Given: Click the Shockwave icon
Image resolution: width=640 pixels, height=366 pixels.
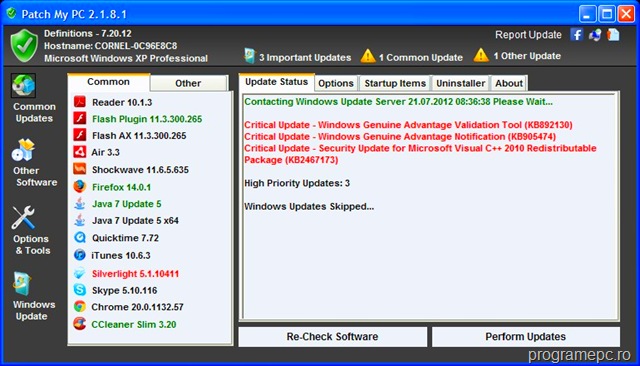Looking at the screenshot, I should [x=80, y=169].
